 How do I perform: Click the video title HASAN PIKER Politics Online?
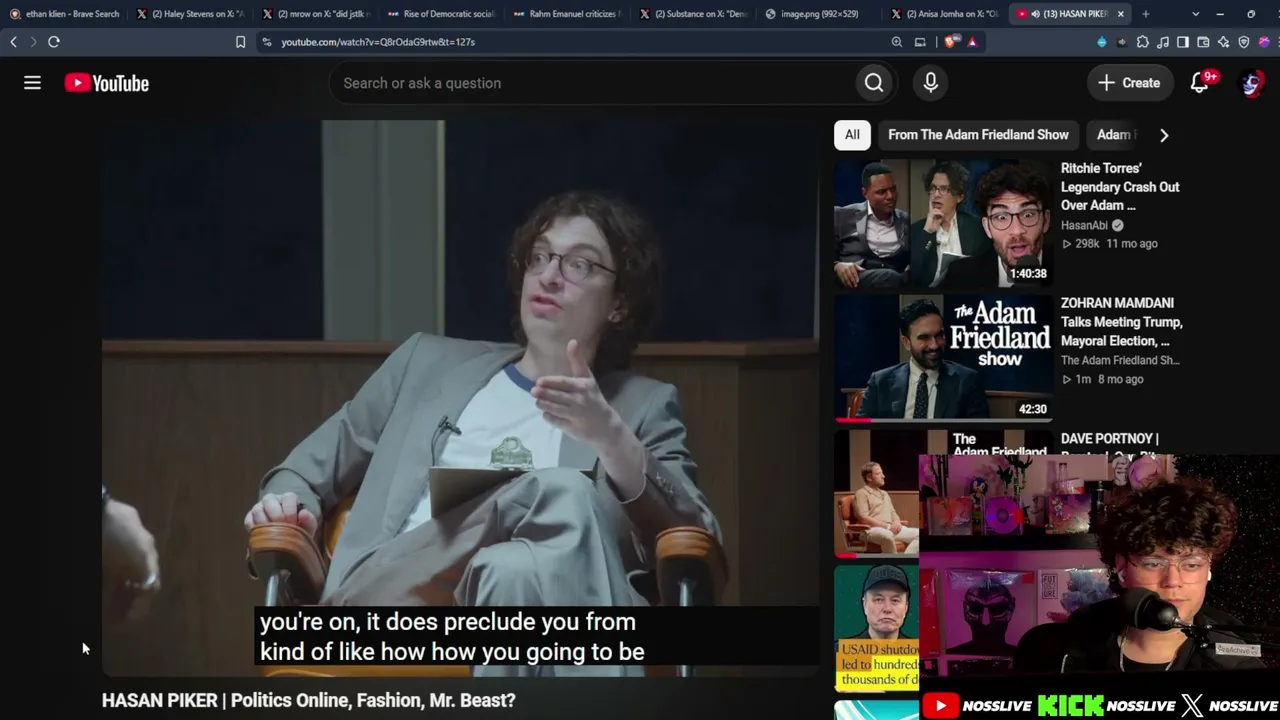pos(308,700)
